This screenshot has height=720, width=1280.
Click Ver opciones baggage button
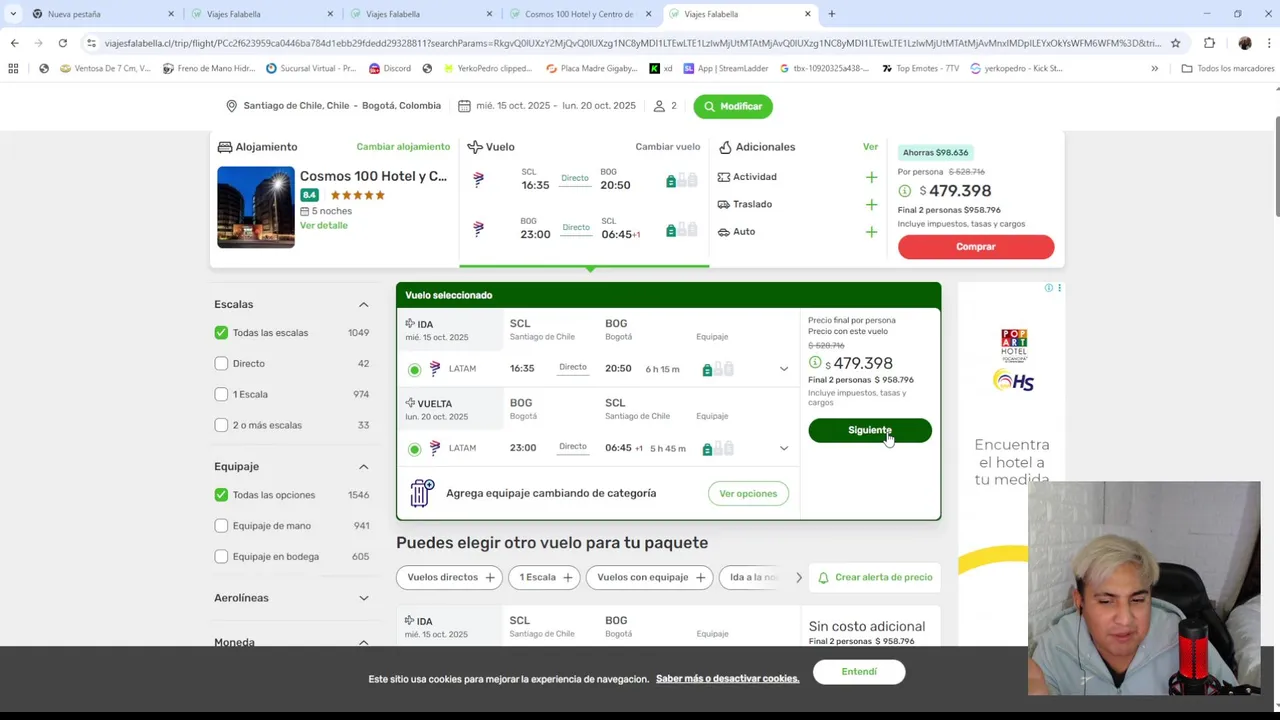(x=748, y=493)
